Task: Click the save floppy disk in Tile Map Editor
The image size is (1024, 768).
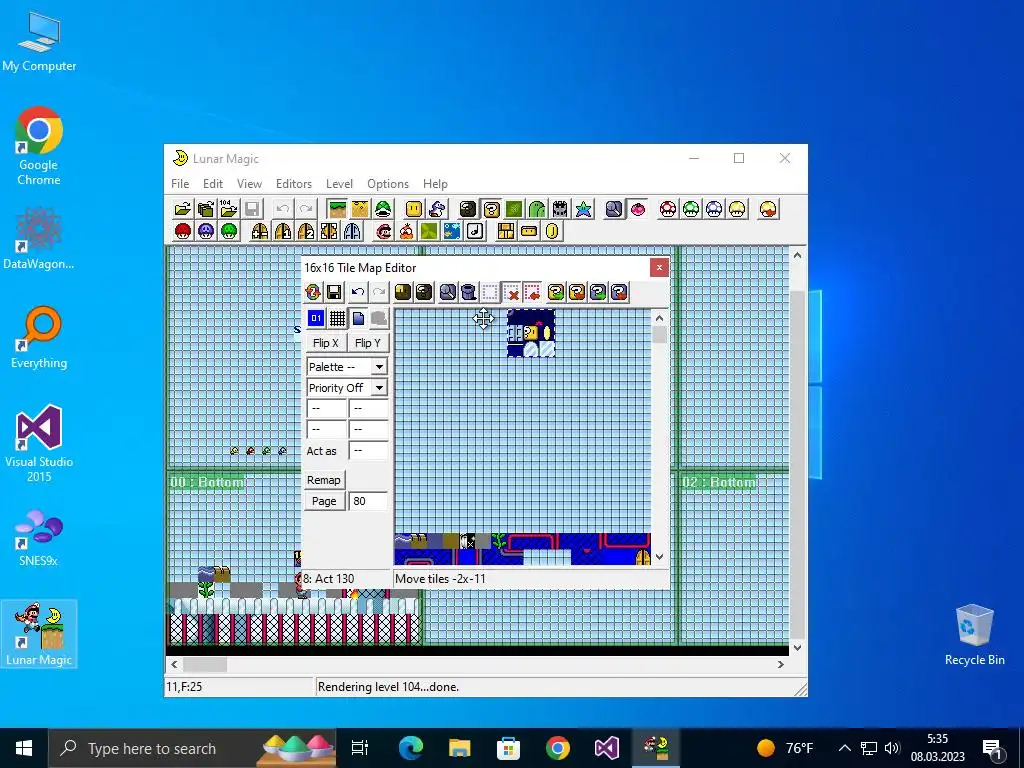Action: point(334,292)
